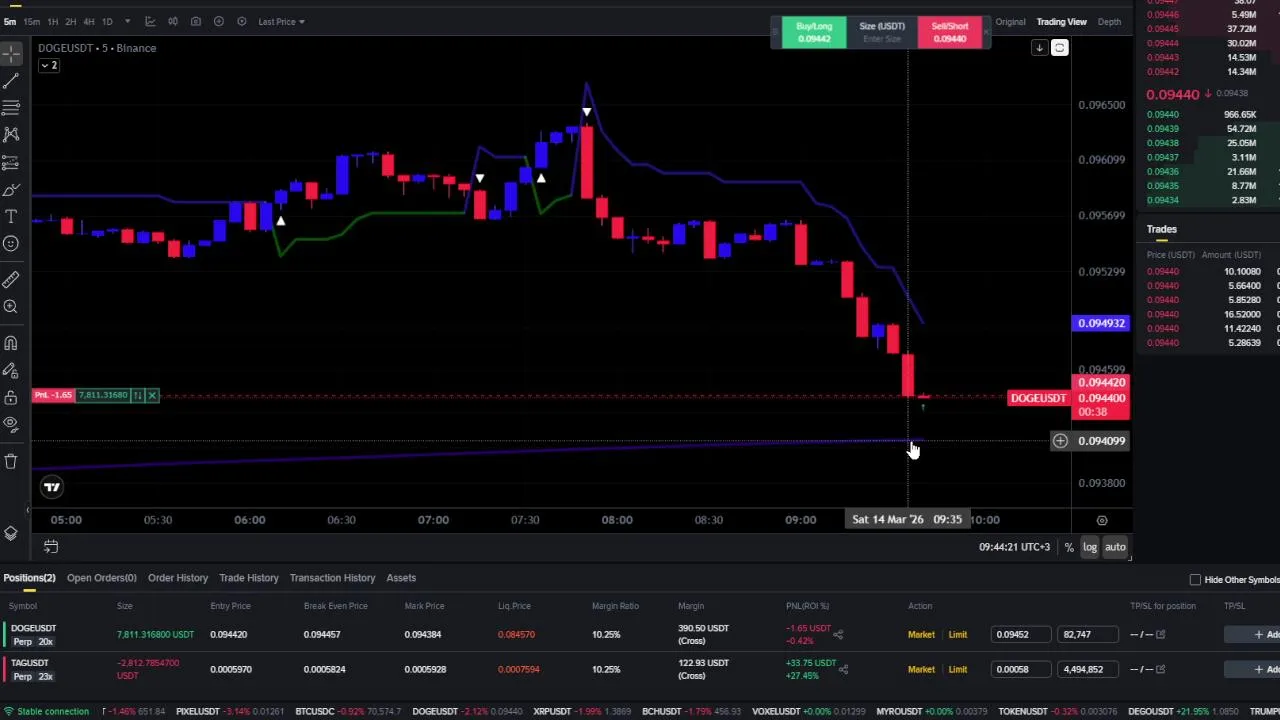Share the DOGEUSDT position PNL

point(838,635)
